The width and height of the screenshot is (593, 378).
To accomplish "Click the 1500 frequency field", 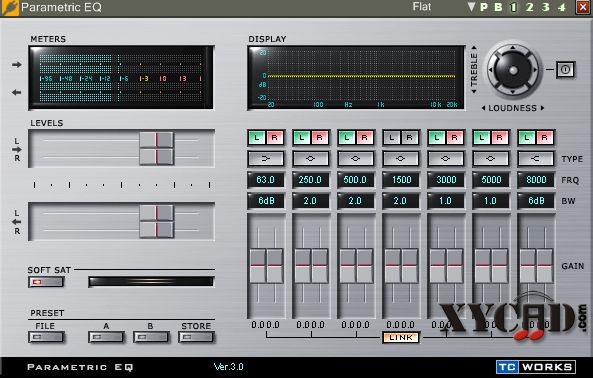I will click(401, 180).
